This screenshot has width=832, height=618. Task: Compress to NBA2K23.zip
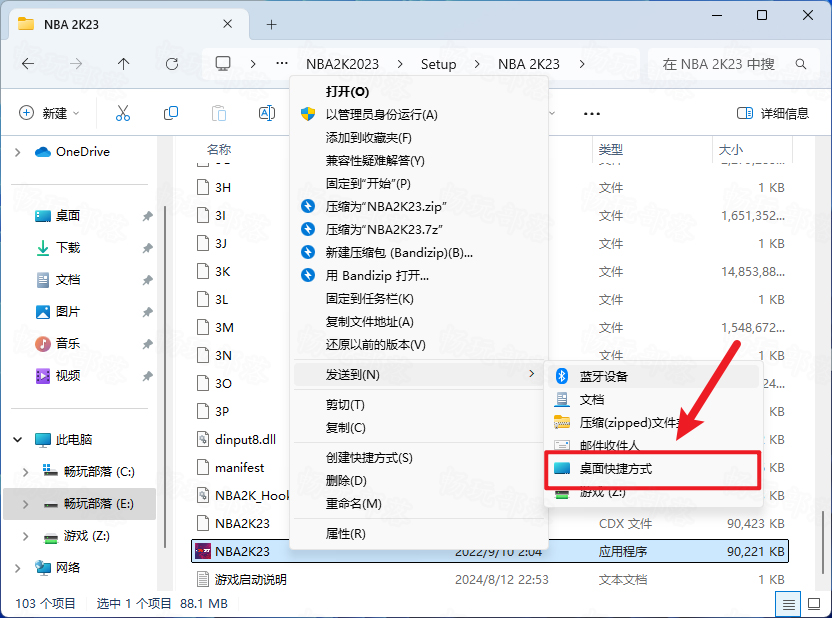(419, 206)
